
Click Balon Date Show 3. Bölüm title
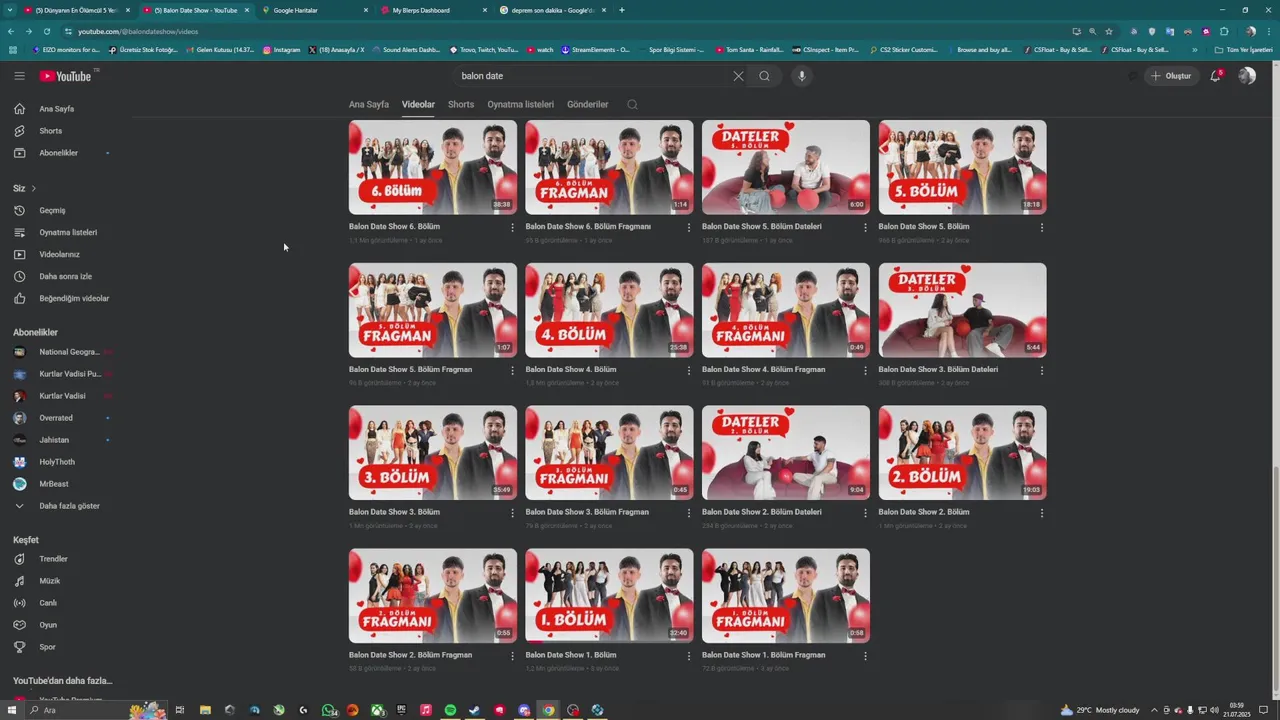click(x=394, y=512)
